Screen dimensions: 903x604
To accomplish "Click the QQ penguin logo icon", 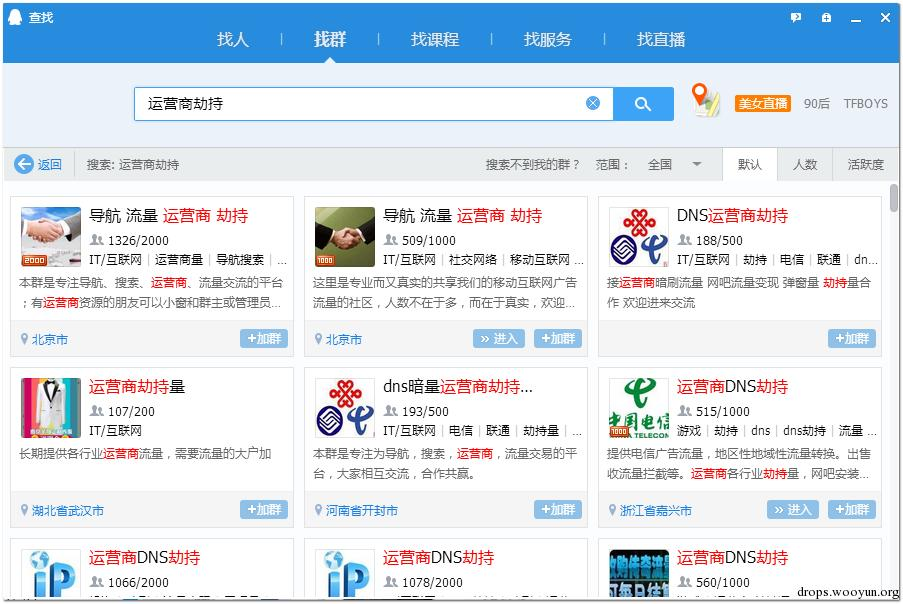I will coord(15,17).
